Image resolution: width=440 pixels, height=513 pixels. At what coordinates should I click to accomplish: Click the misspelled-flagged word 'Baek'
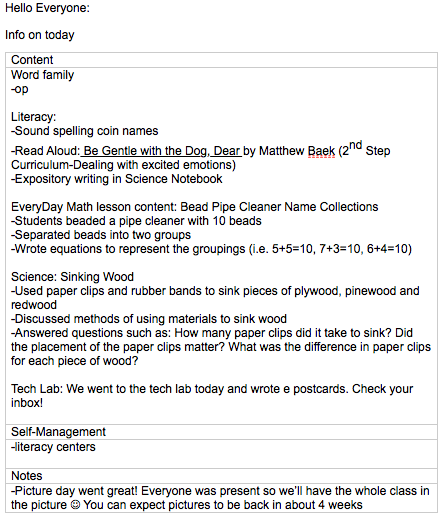coord(321,151)
